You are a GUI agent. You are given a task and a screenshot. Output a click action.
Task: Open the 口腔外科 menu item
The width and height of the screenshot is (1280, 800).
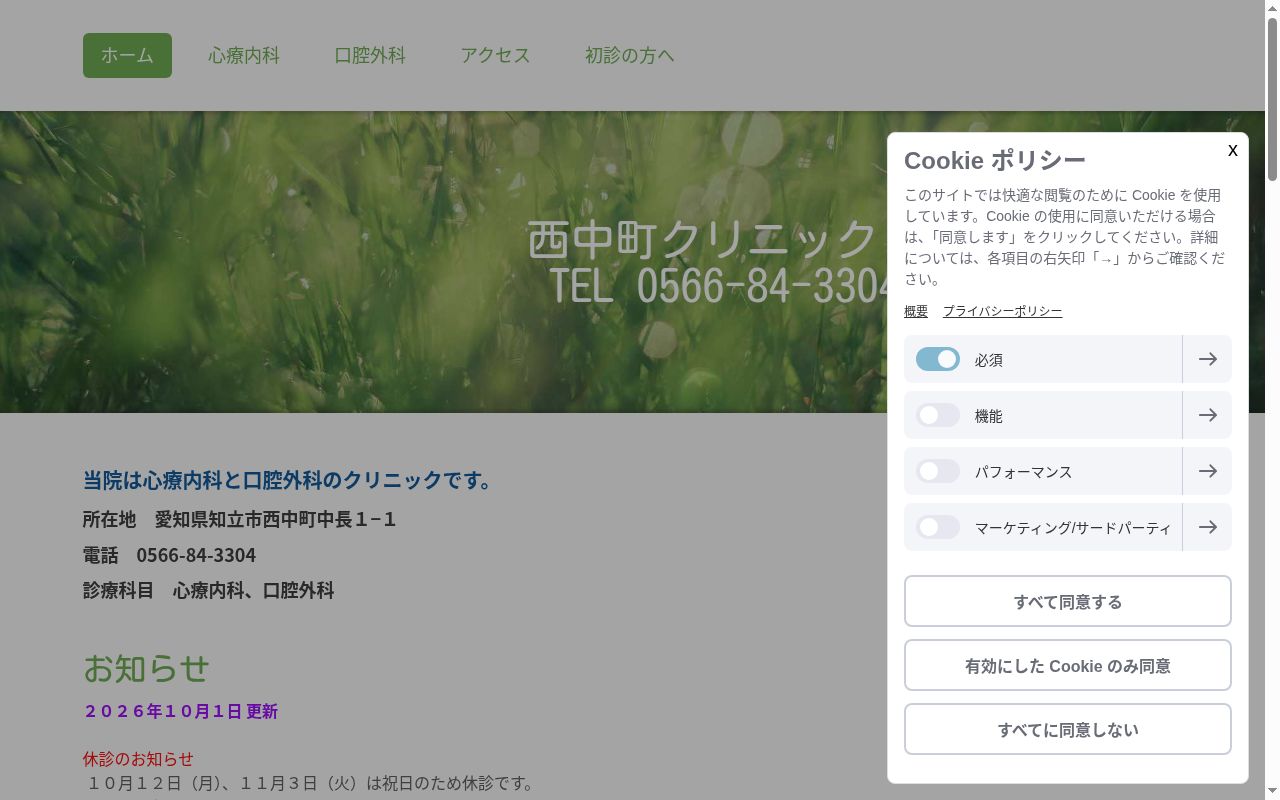370,55
